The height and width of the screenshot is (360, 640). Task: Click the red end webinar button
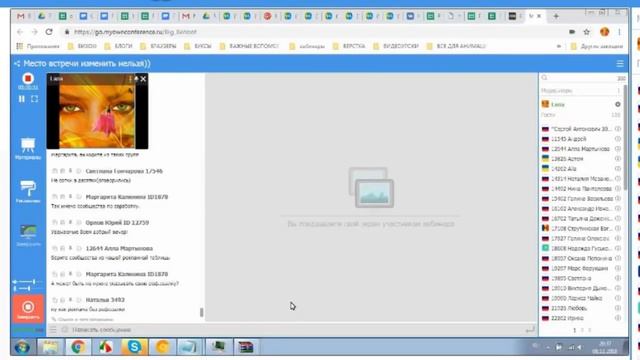click(x=28, y=309)
